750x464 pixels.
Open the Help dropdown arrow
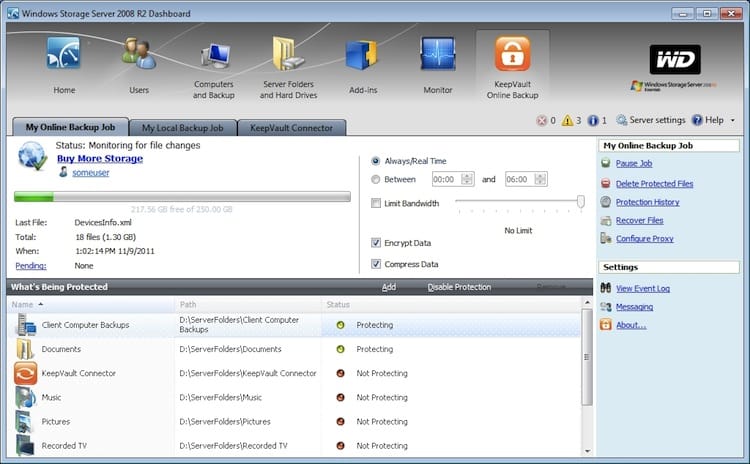coord(732,121)
